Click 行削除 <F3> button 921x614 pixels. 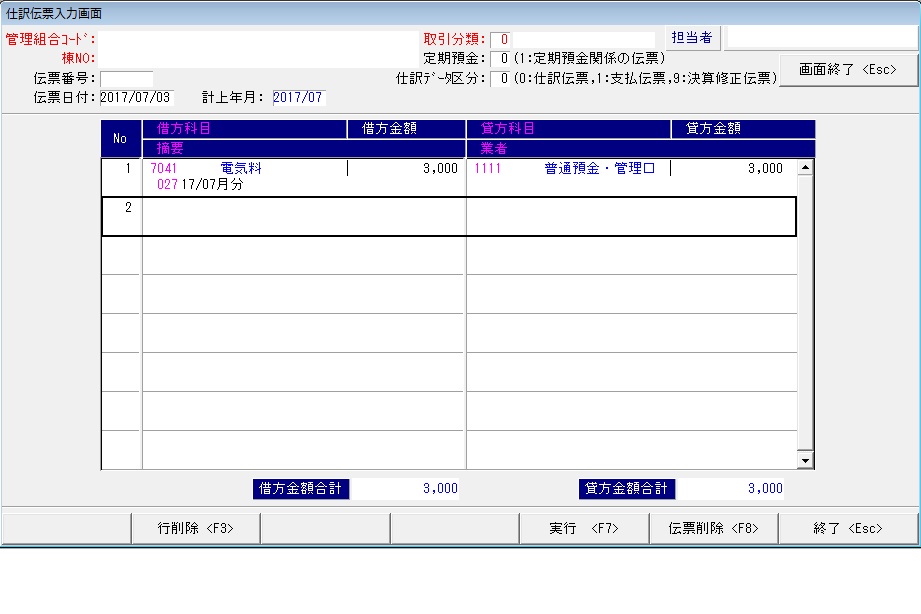pos(195,529)
